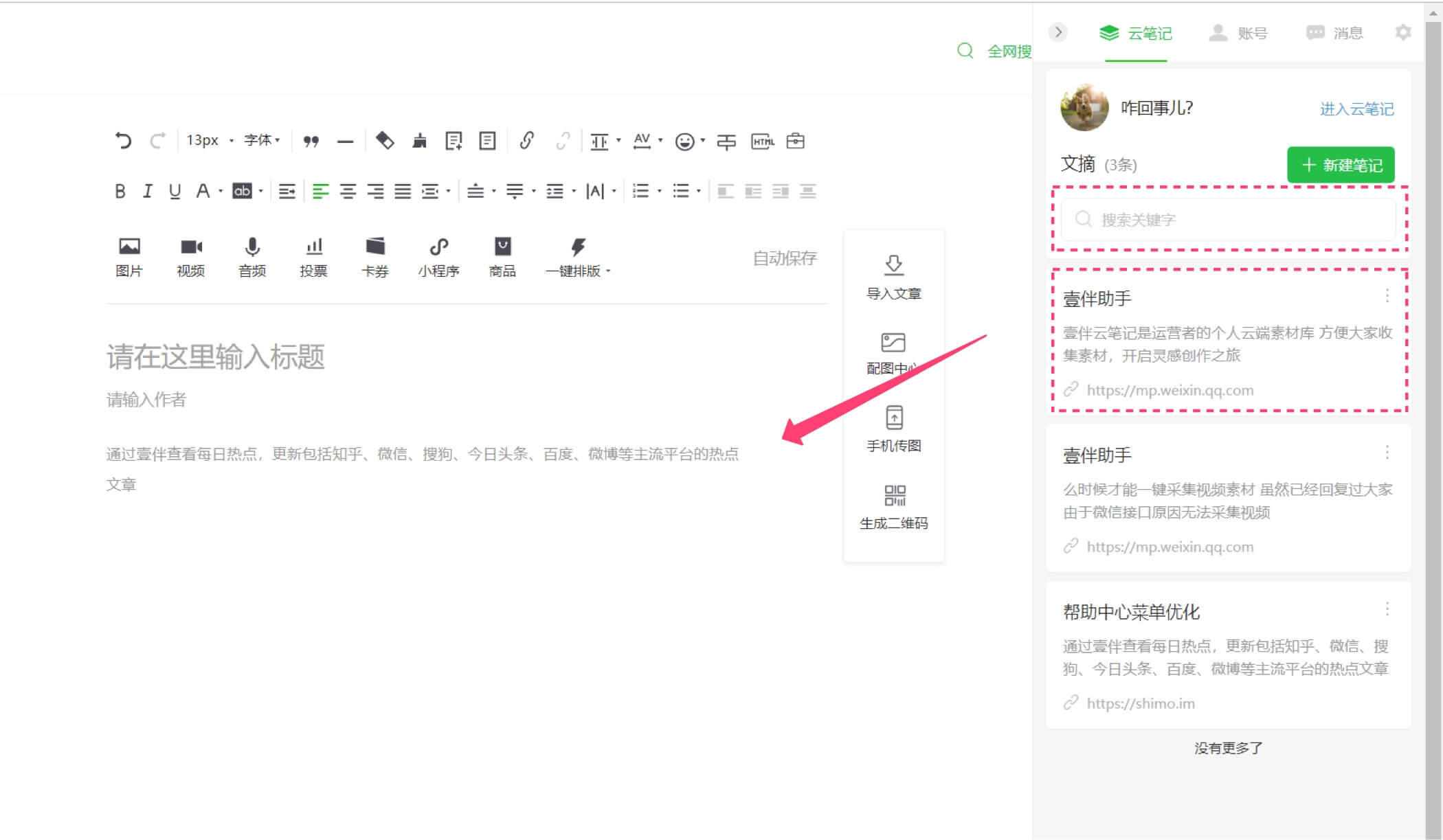Focus the 搜索关键字 search field
Image resolution: width=1443 pixels, height=840 pixels.
[1229, 219]
